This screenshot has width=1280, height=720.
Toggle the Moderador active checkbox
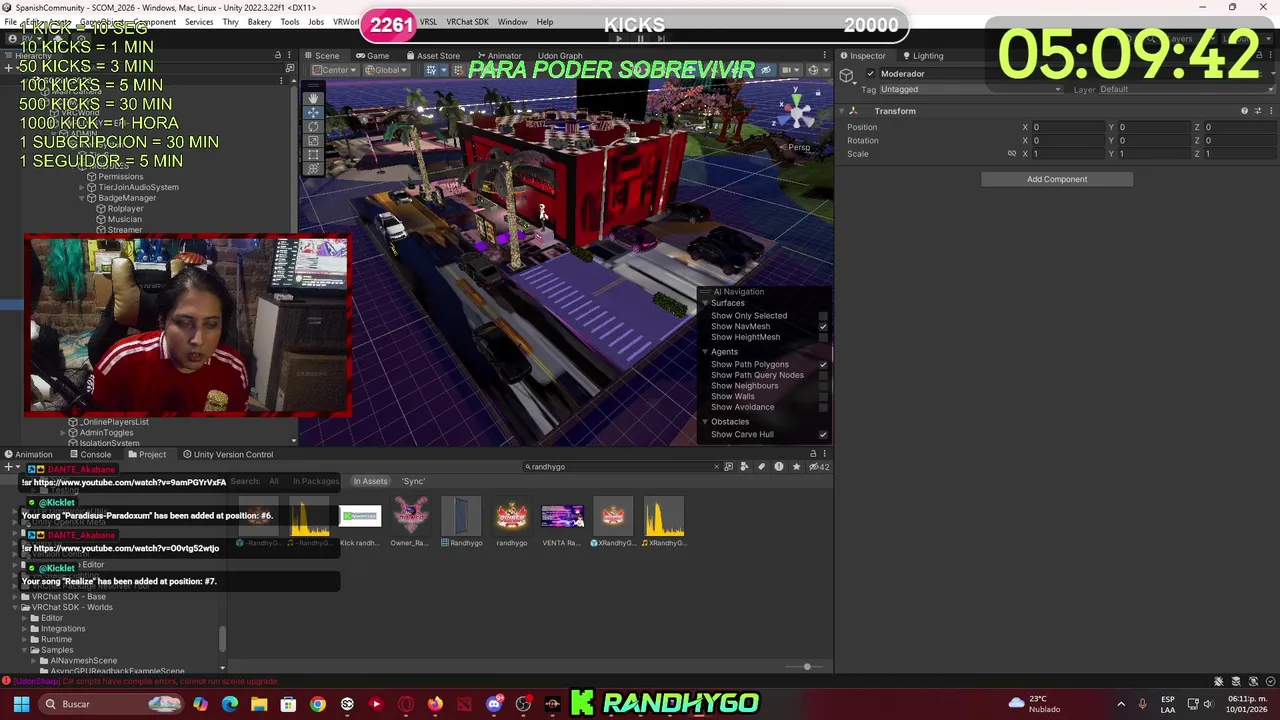870,74
